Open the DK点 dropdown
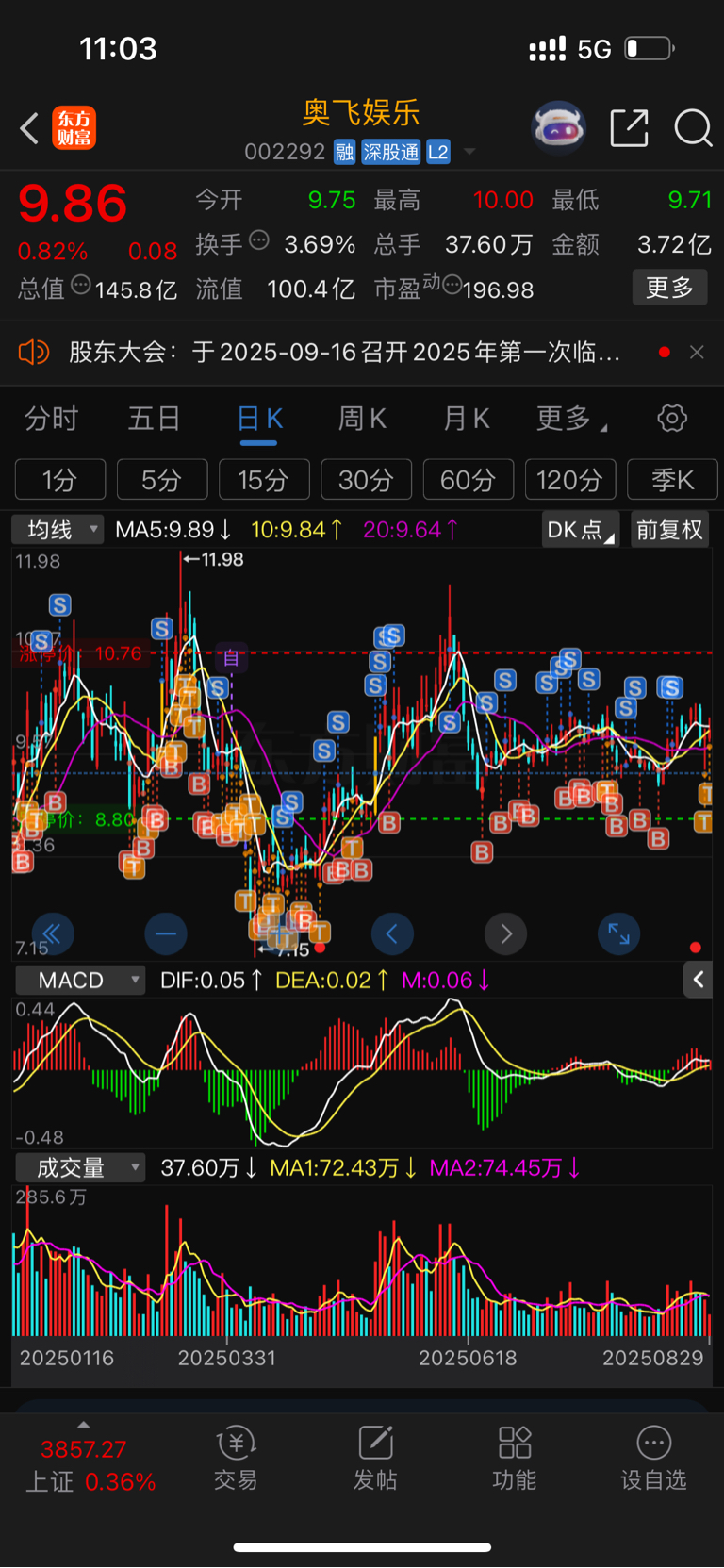The height and width of the screenshot is (1568, 724). coord(580,530)
